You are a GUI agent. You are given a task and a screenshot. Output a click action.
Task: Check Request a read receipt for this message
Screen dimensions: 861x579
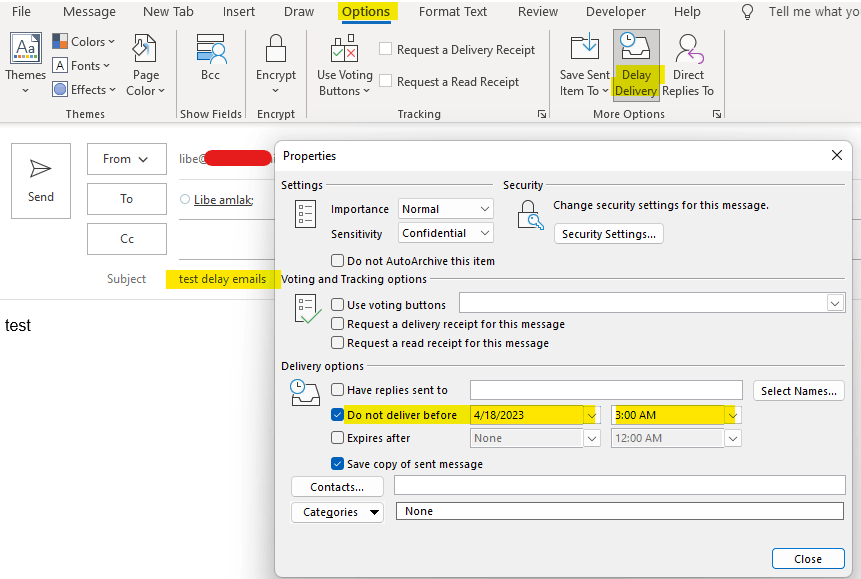point(337,343)
